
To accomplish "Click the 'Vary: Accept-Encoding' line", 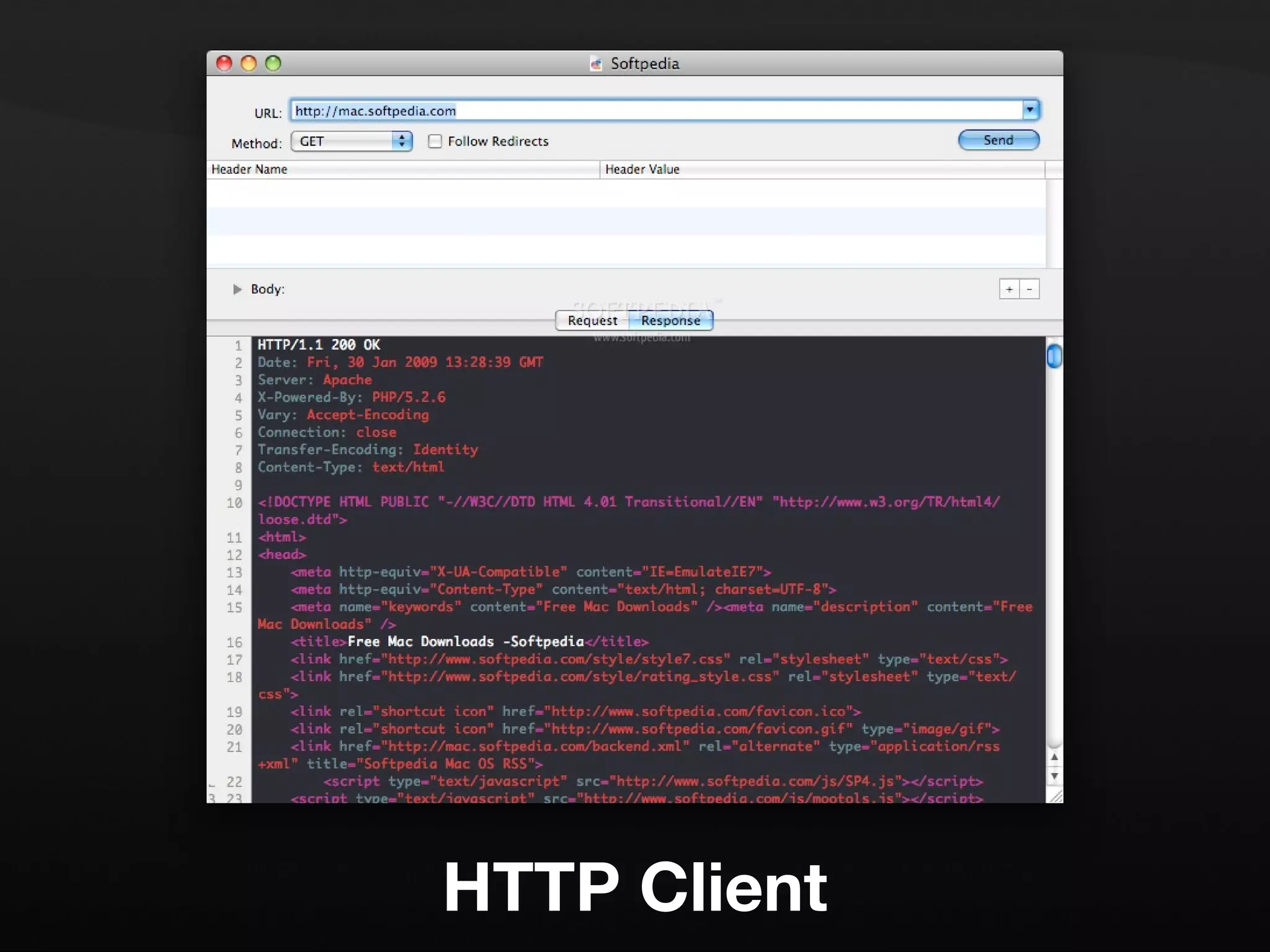I will (343, 415).
